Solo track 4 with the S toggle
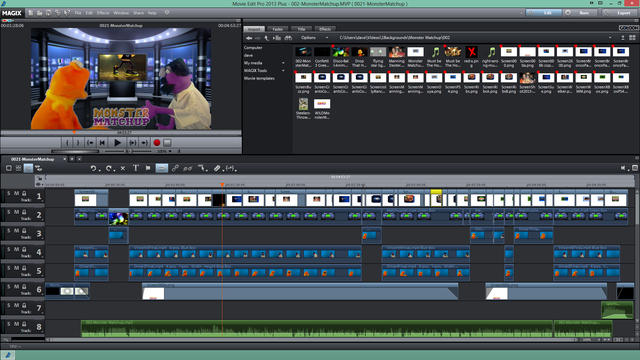 [x=9, y=249]
